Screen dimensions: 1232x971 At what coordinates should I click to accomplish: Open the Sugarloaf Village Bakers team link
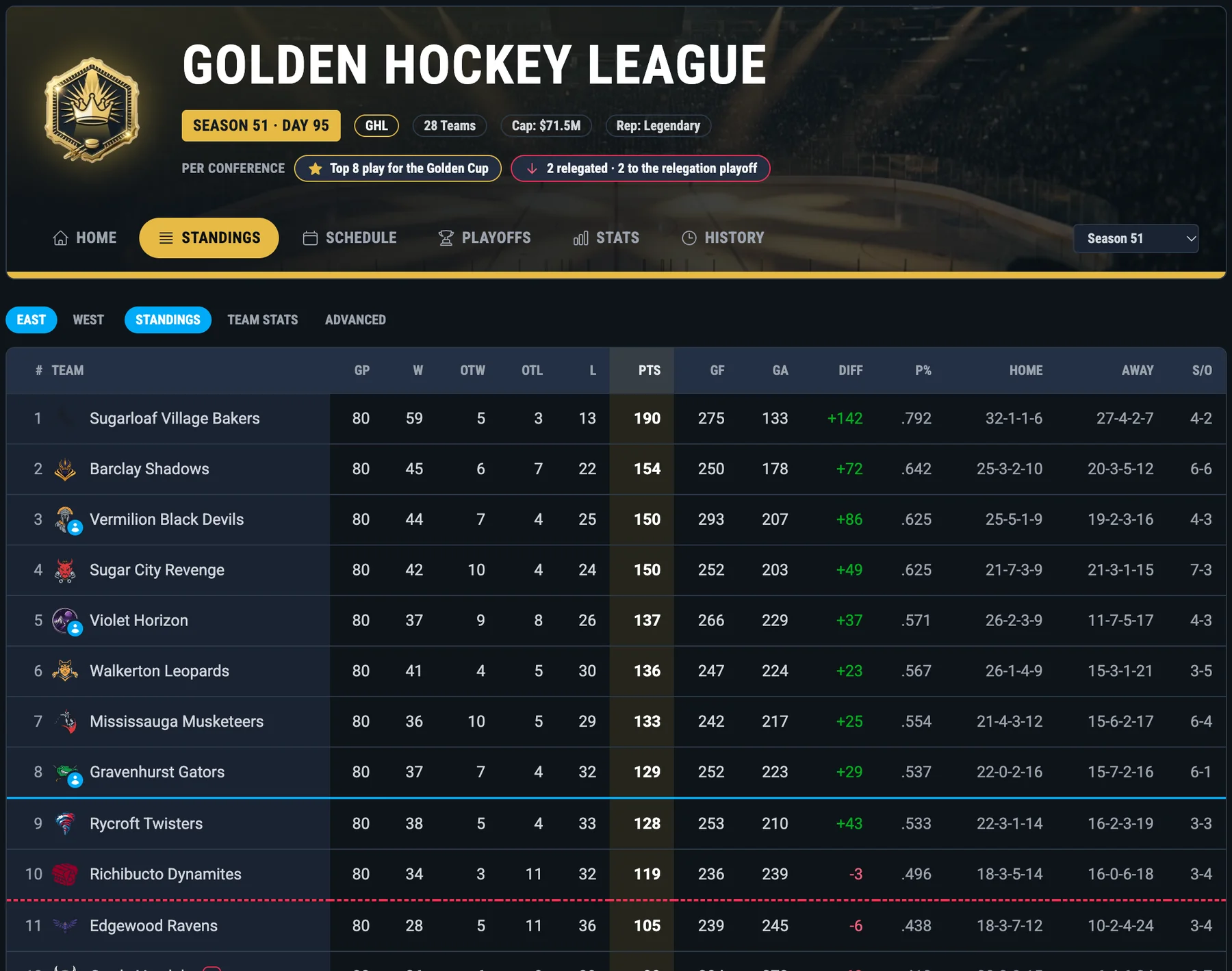click(x=175, y=419)
